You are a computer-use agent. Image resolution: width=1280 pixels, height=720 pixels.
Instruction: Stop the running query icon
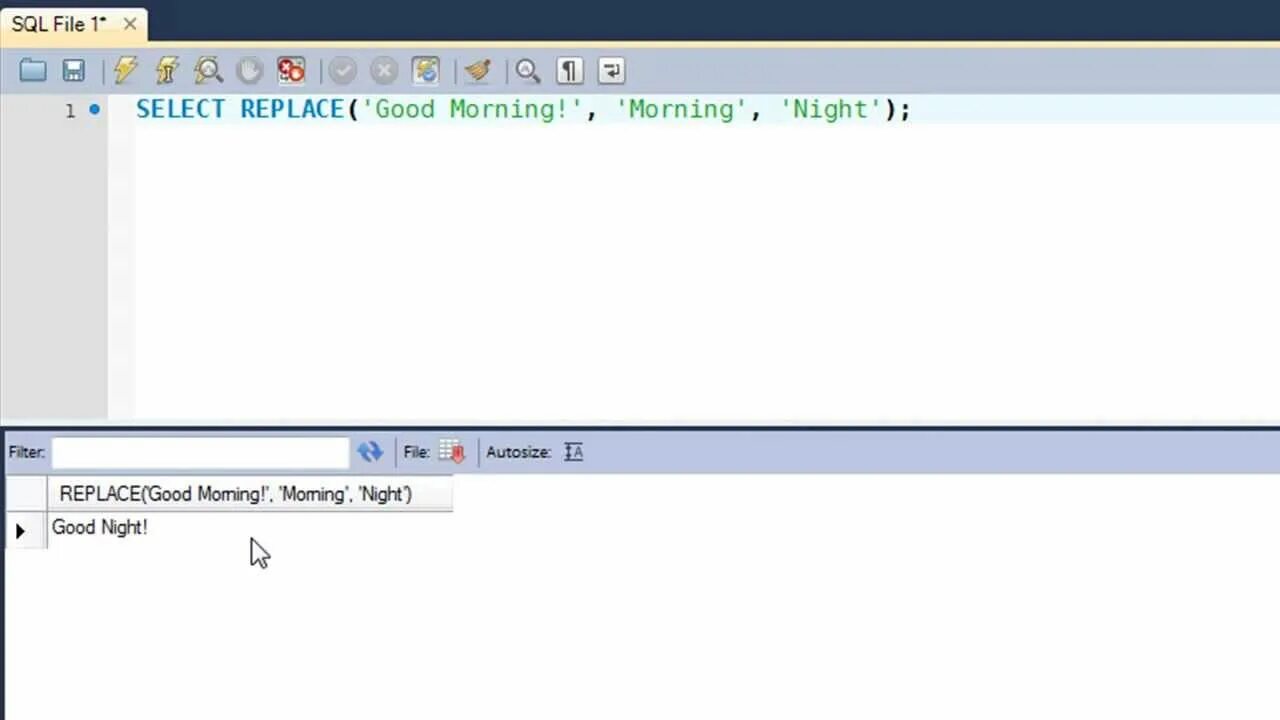249,70
